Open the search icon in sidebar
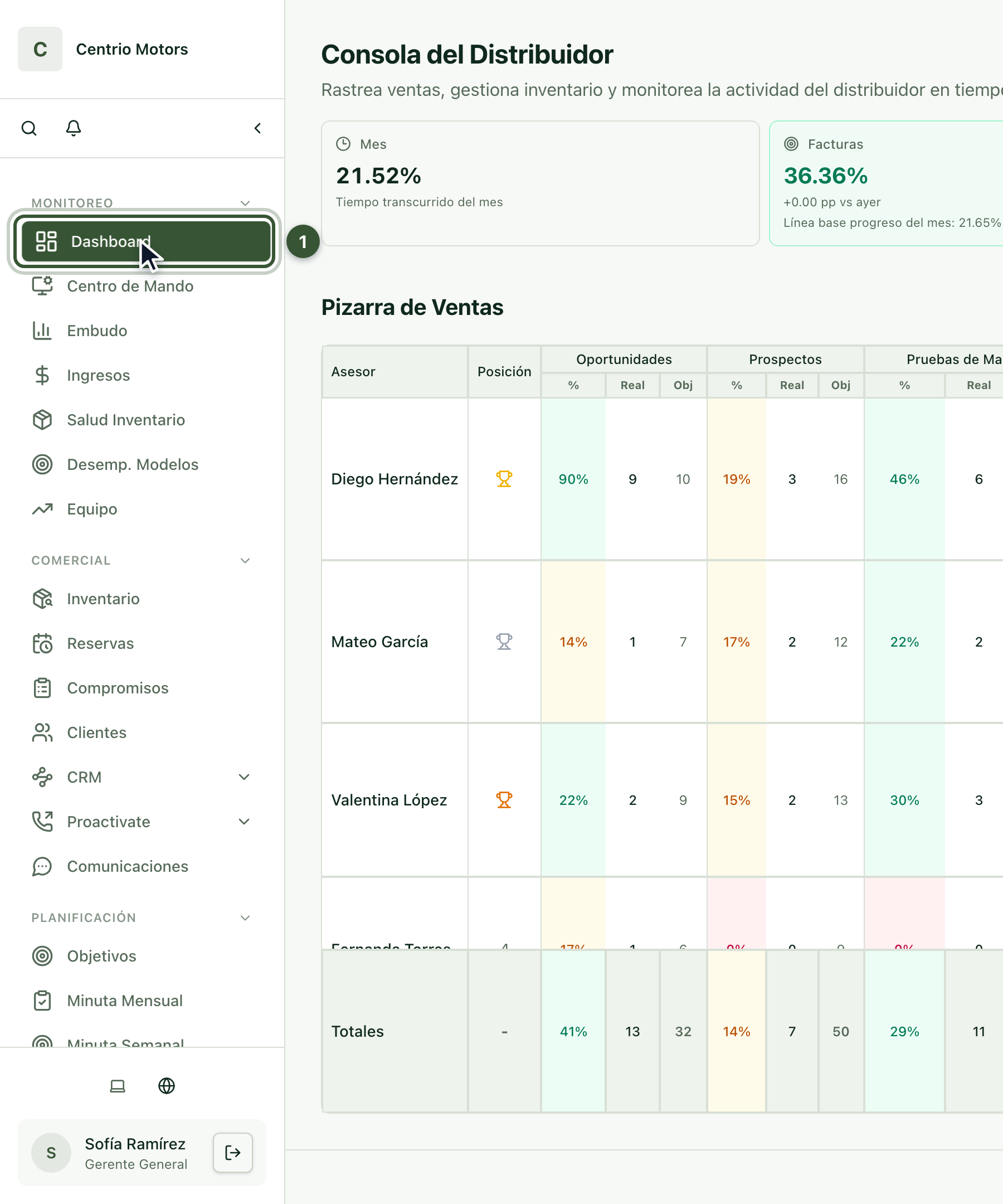 coord(28,128)
